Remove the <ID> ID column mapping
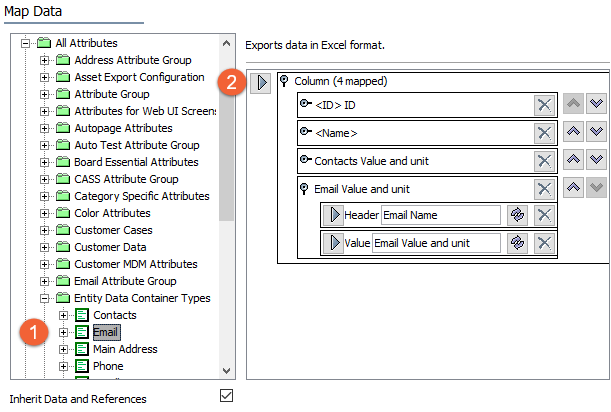The height and width of the screenshot is (412, 611). [544, 106]
